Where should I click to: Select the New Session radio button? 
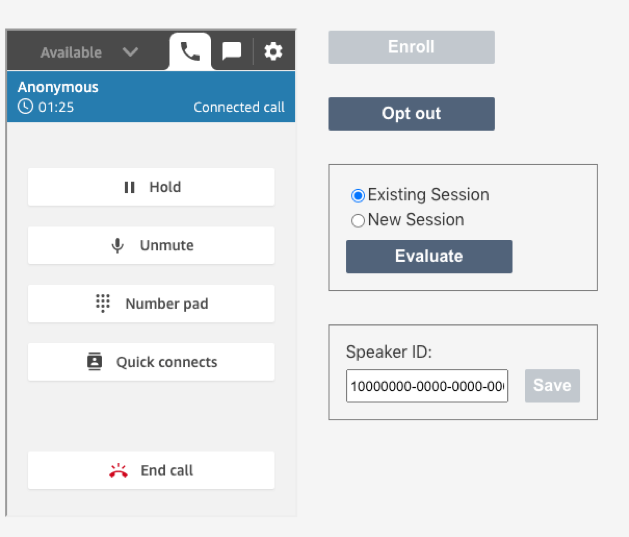click(358, 220)
